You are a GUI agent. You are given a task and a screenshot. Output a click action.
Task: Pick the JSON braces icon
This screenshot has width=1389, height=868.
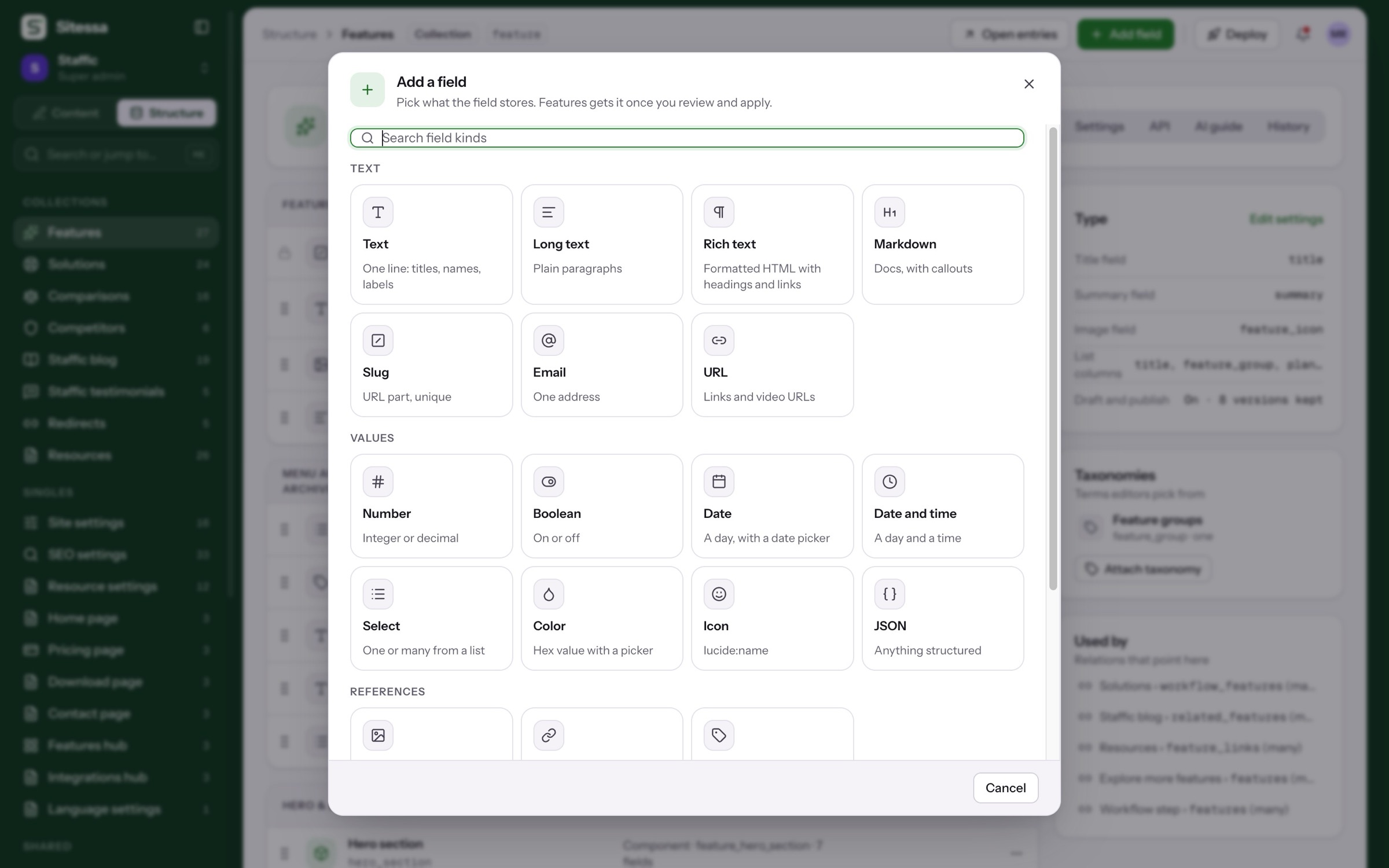(889, 594)
